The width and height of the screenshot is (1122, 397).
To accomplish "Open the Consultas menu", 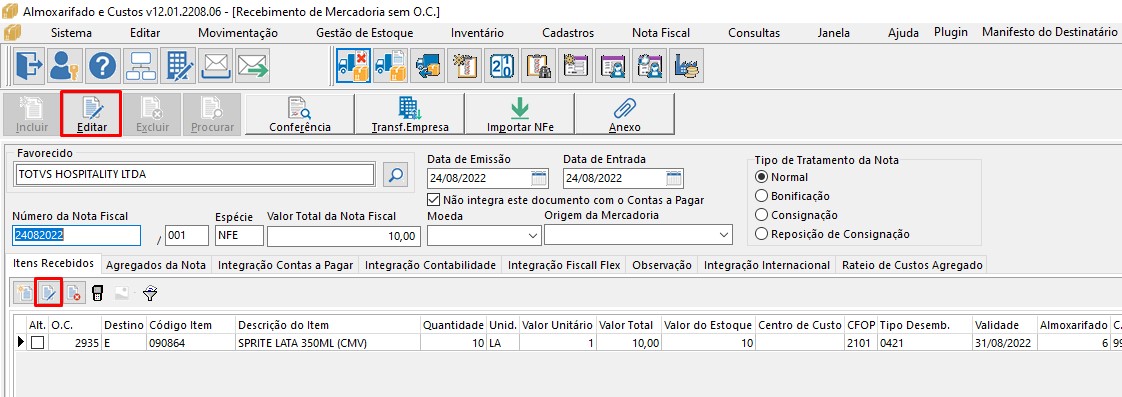I will (x=754, y=32).
